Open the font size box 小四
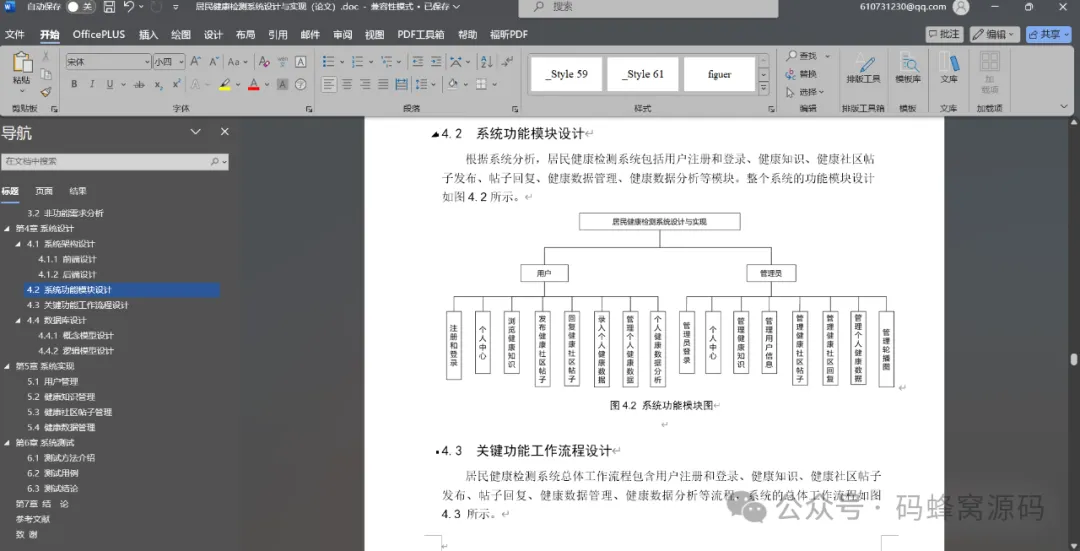Image resolution: width=1080 pixels, height=551 pixels. (168, 61)
